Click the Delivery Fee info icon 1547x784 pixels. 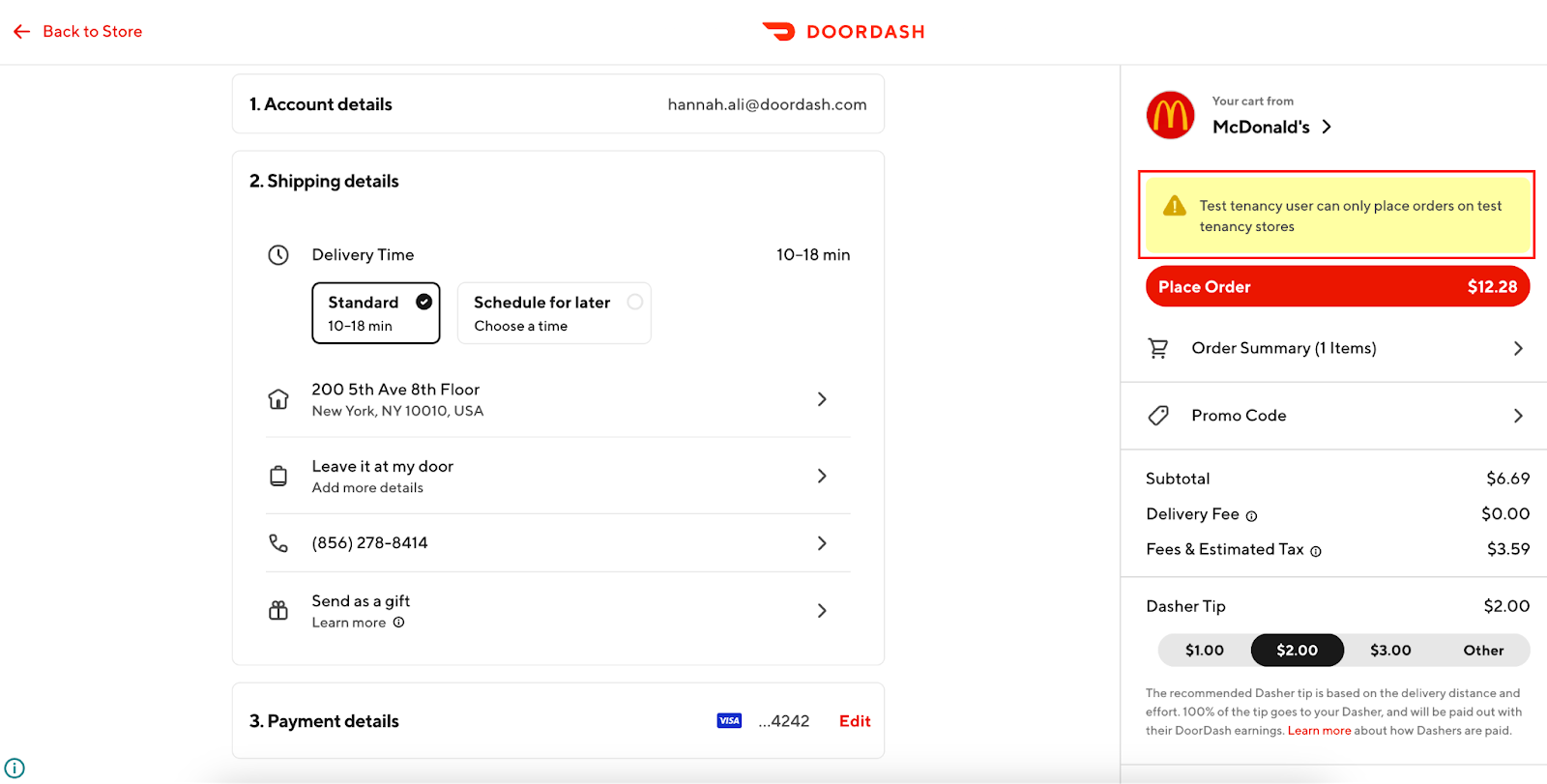click(1251, 516)
